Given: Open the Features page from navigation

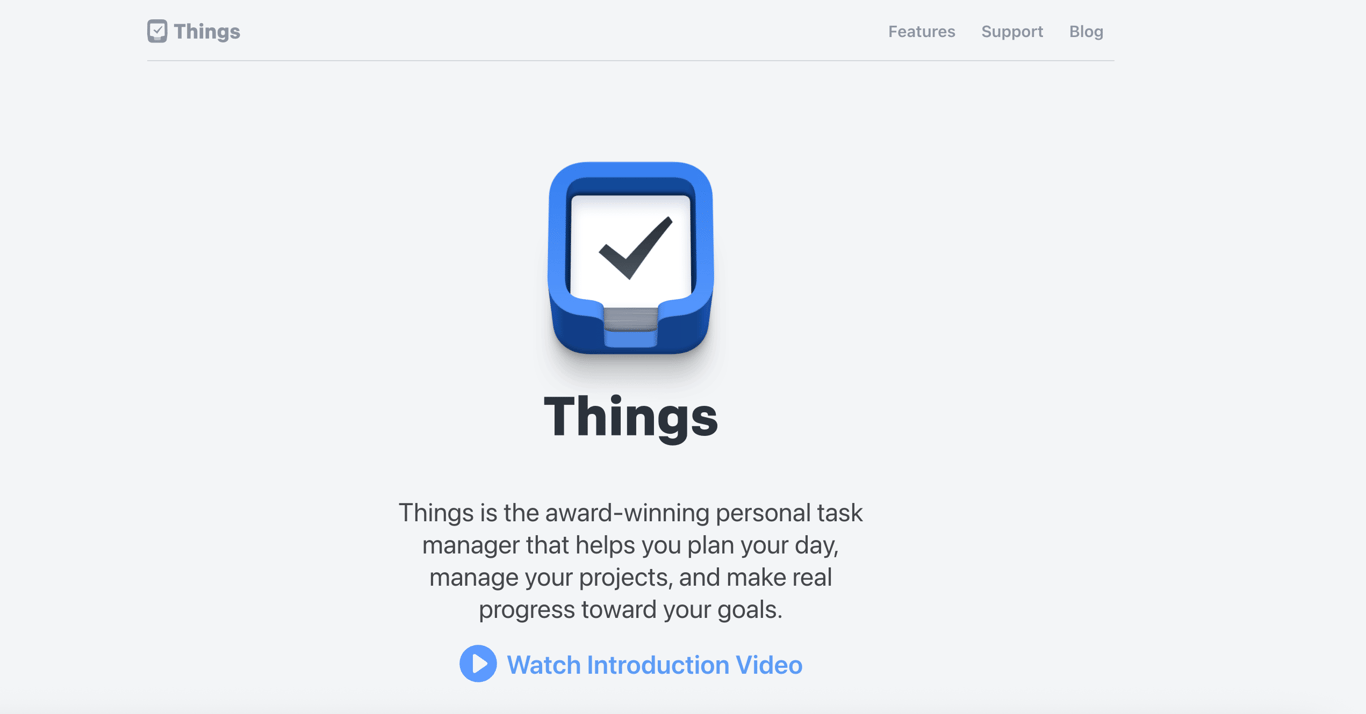Looking at the screenshot, I should coord(921,32).
